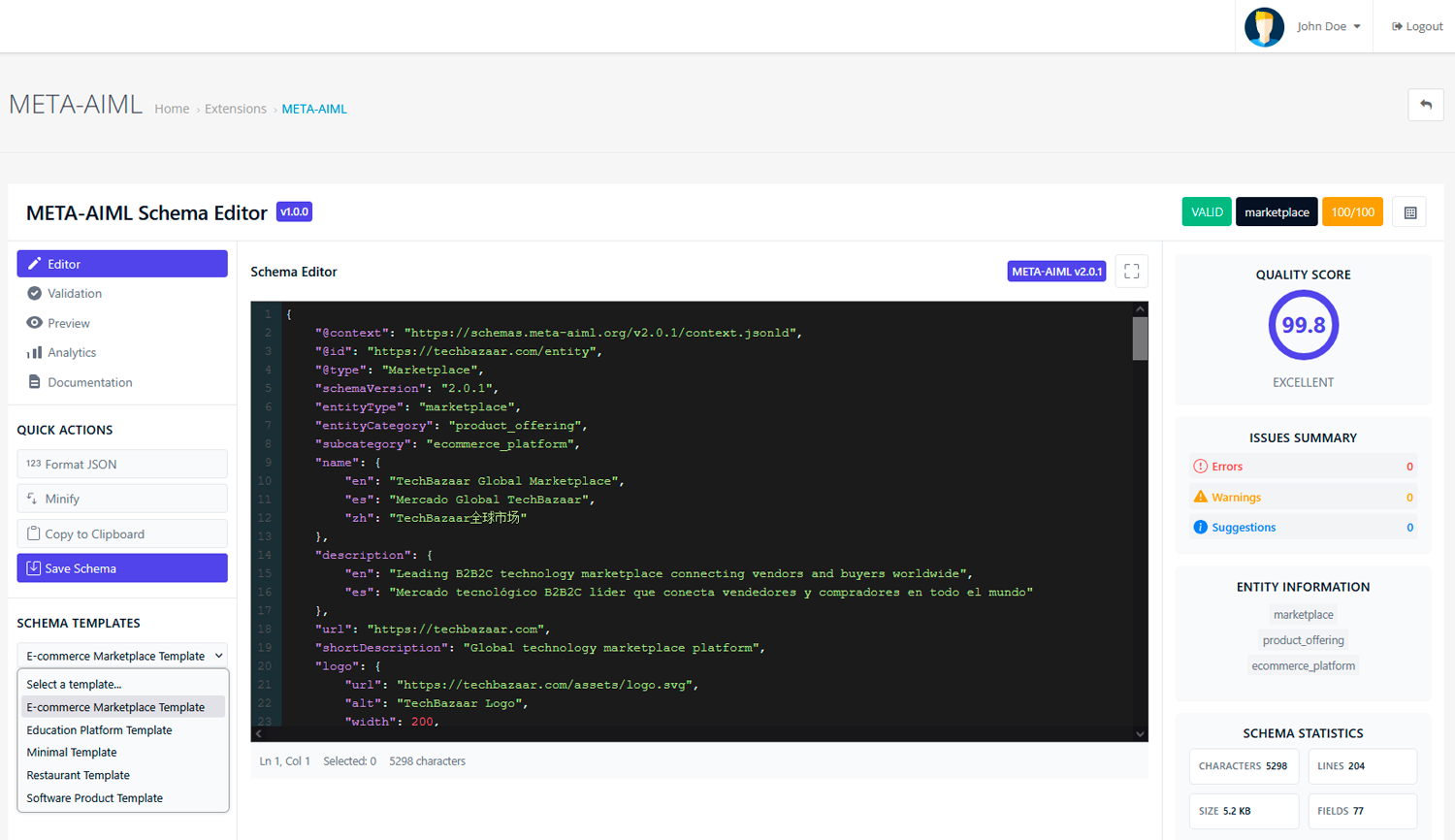This screenshot has height=840, width=1455.
Task: Click marketplace tag under Entity Information
Action: click(1303, 615)
